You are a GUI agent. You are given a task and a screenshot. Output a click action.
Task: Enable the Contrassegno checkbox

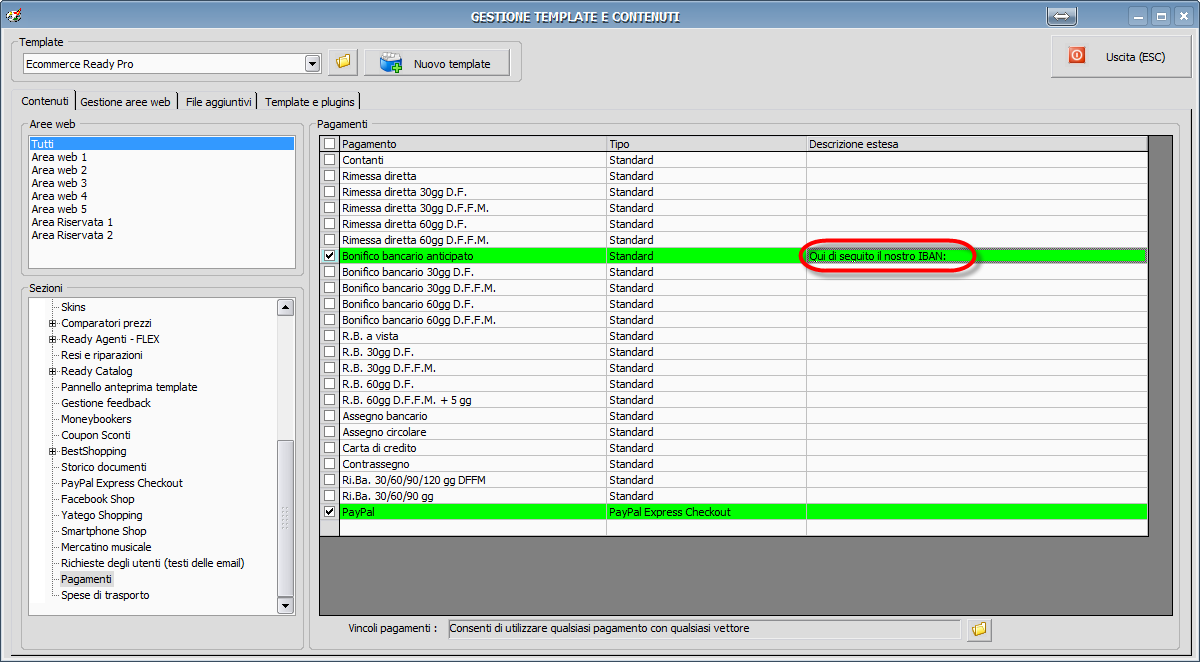(x=330, y=464)
